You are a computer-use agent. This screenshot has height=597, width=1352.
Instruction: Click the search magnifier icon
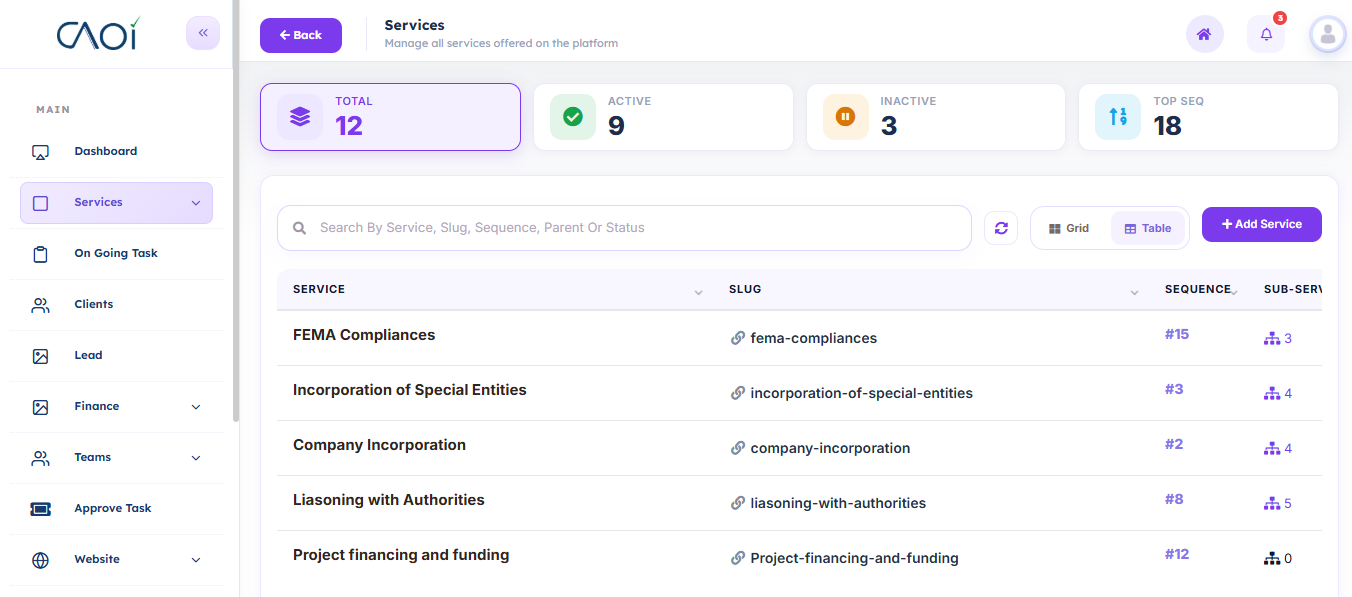tap(299, 228)
